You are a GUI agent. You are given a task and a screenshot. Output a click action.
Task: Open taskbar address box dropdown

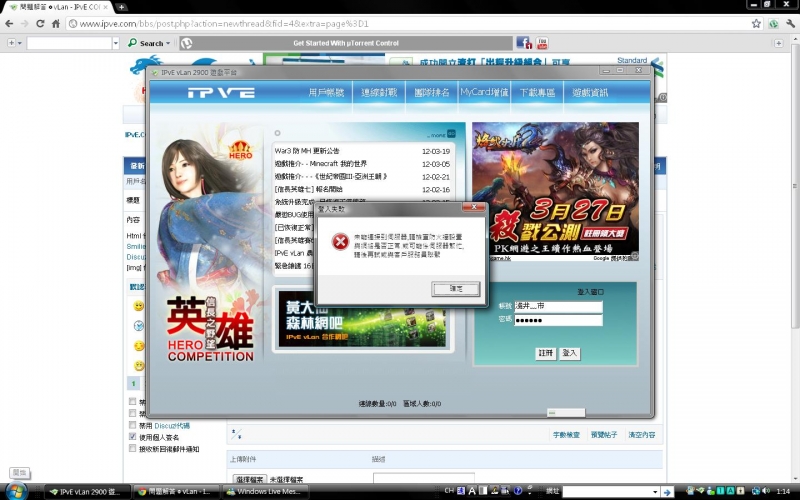pyautogui.click(x=655, y=492)
